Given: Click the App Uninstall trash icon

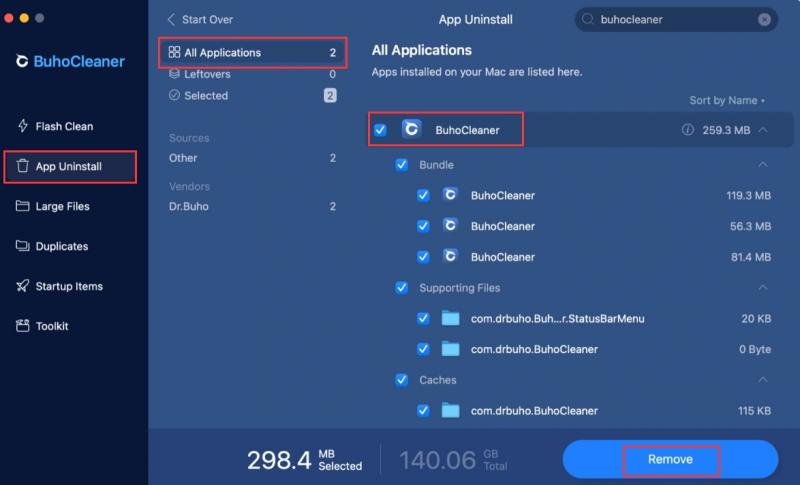Looking at the screenshot, I should (22, 166).
